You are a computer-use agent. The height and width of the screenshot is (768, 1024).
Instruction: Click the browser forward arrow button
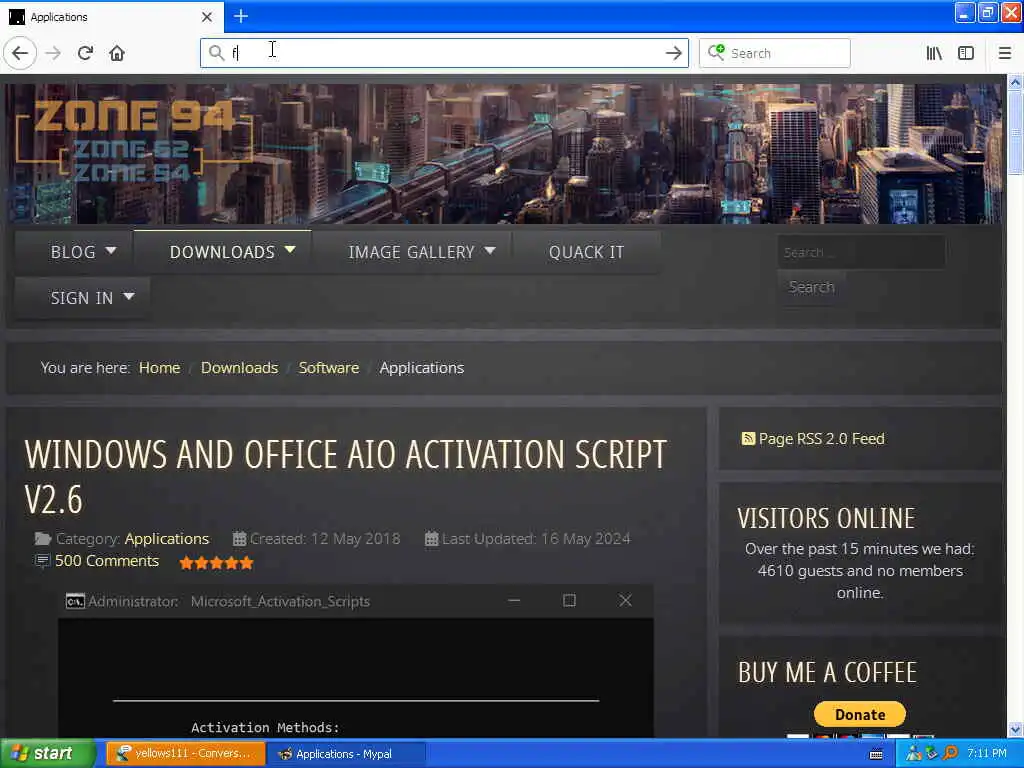pyautogui.click(x=53, y=53)
